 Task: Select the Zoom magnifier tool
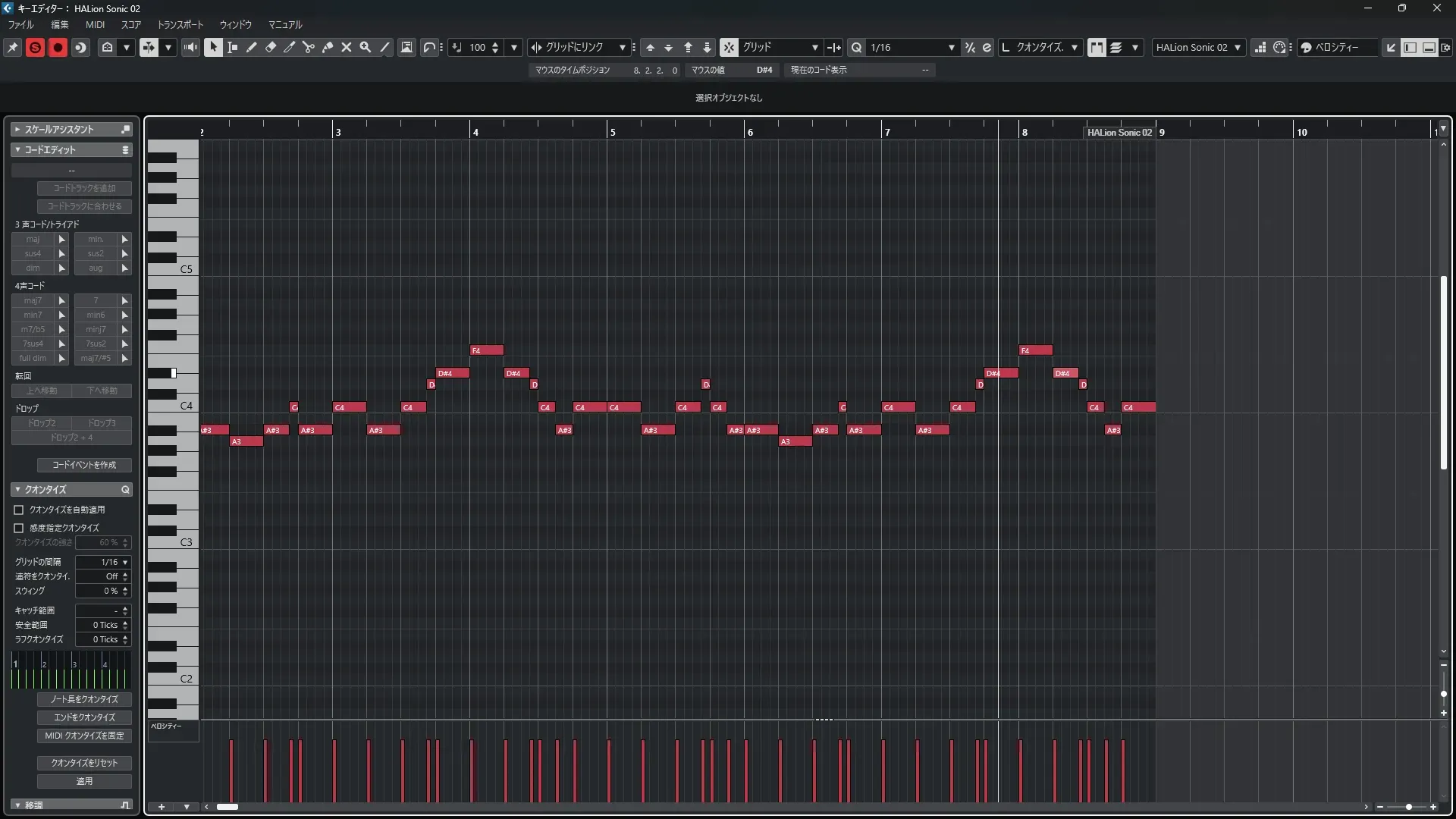point(366,47)
